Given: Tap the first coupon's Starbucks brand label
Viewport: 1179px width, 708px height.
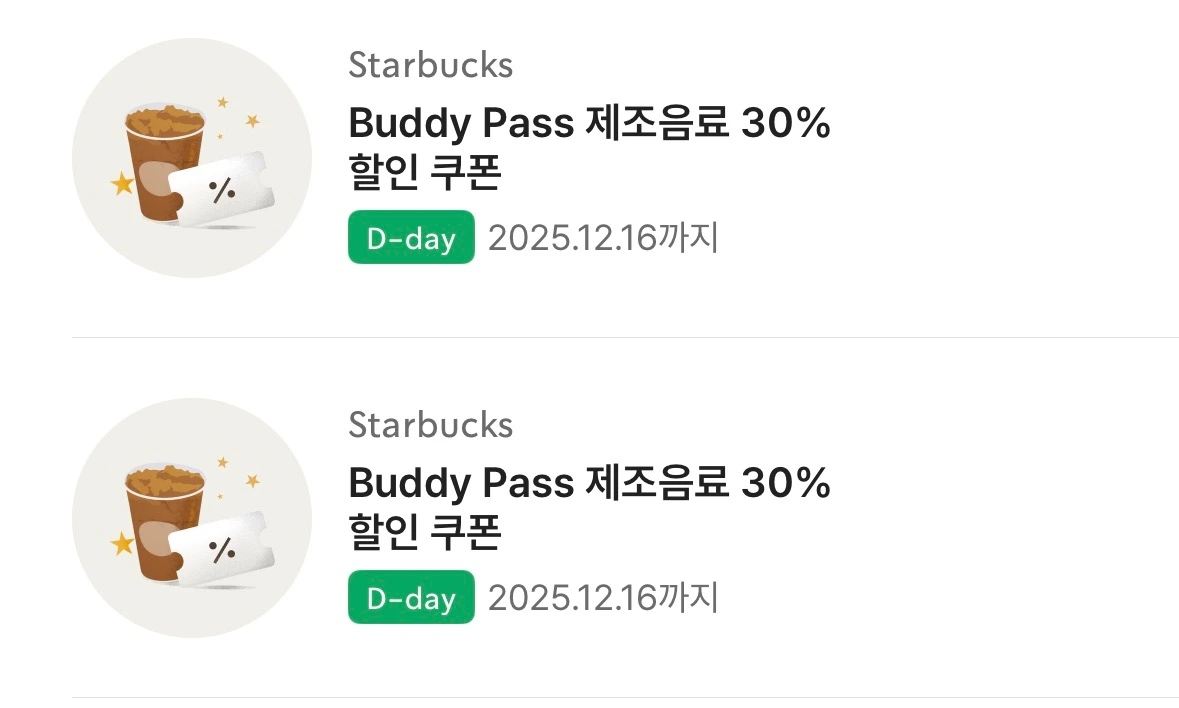Looking at the screenshot, I should click(x=431, y=65).
